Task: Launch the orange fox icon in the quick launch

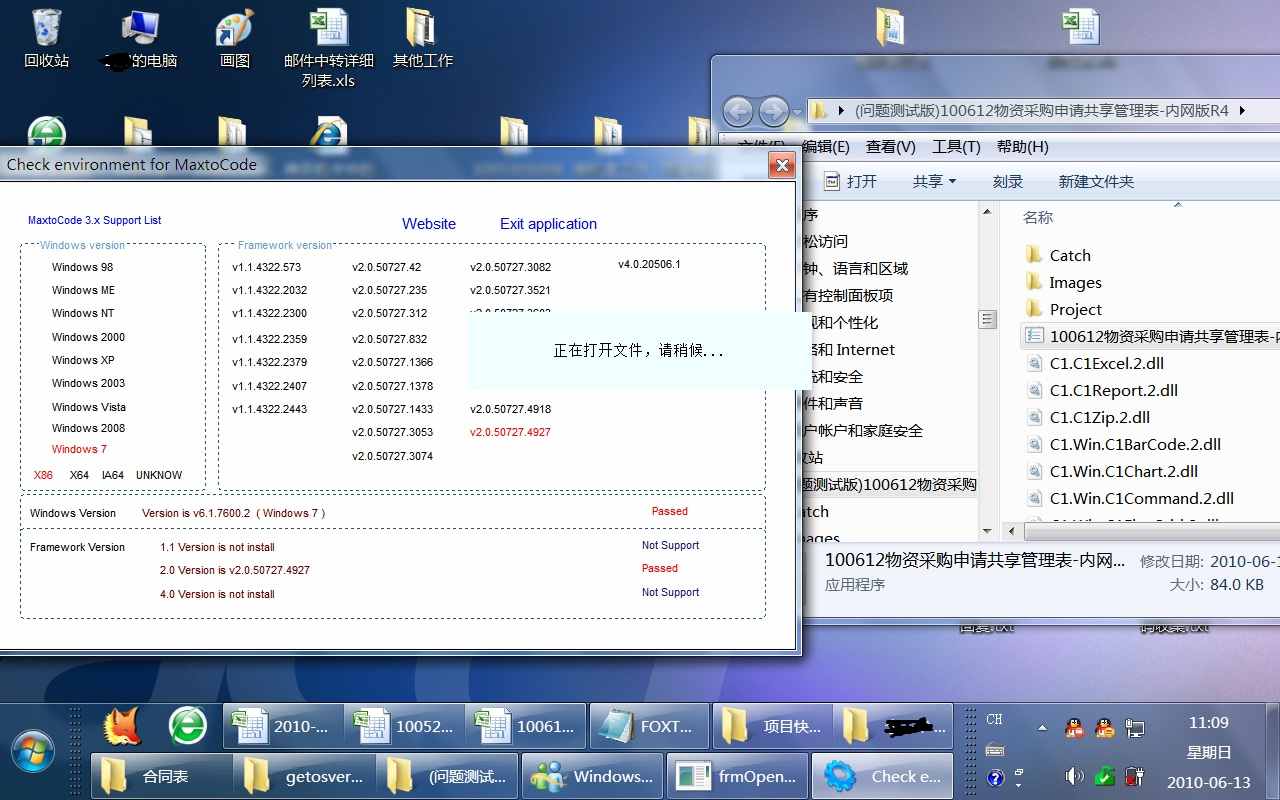Action: coord(123,727)
